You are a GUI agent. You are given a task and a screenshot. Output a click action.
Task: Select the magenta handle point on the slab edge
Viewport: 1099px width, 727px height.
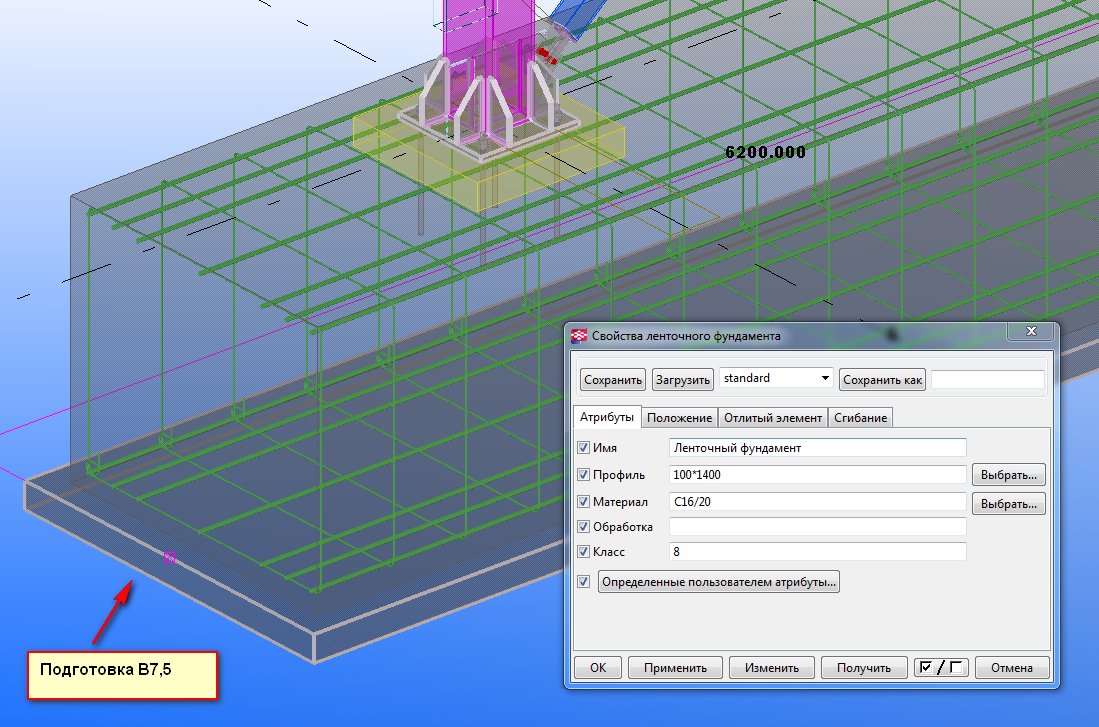point(169,557)
